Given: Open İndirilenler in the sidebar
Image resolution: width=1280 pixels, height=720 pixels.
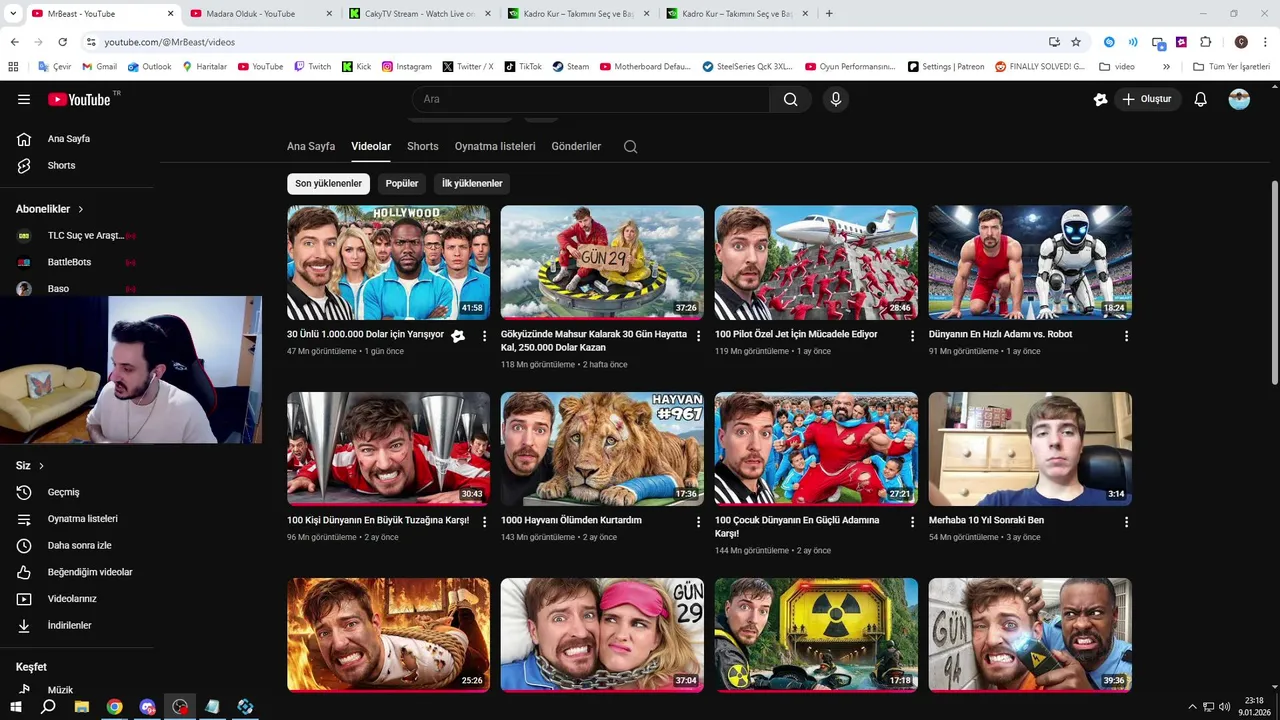Looking at the screenshot, I should (x=69, y=625).
